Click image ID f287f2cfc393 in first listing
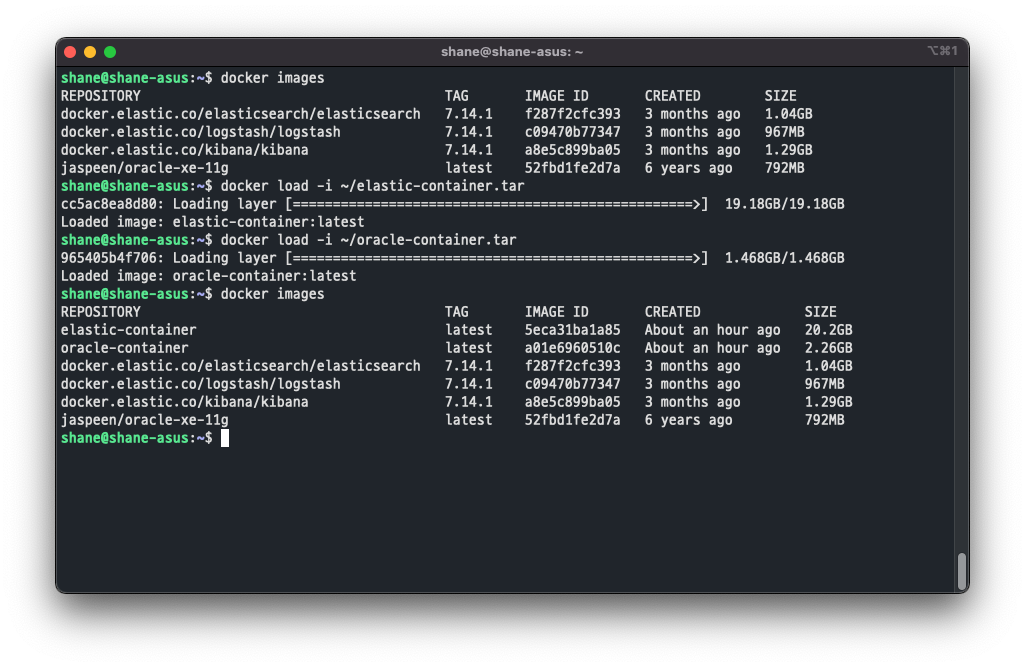Viewport: 1025px width, 667px height. pyautogui.click(x=573, y=114)
